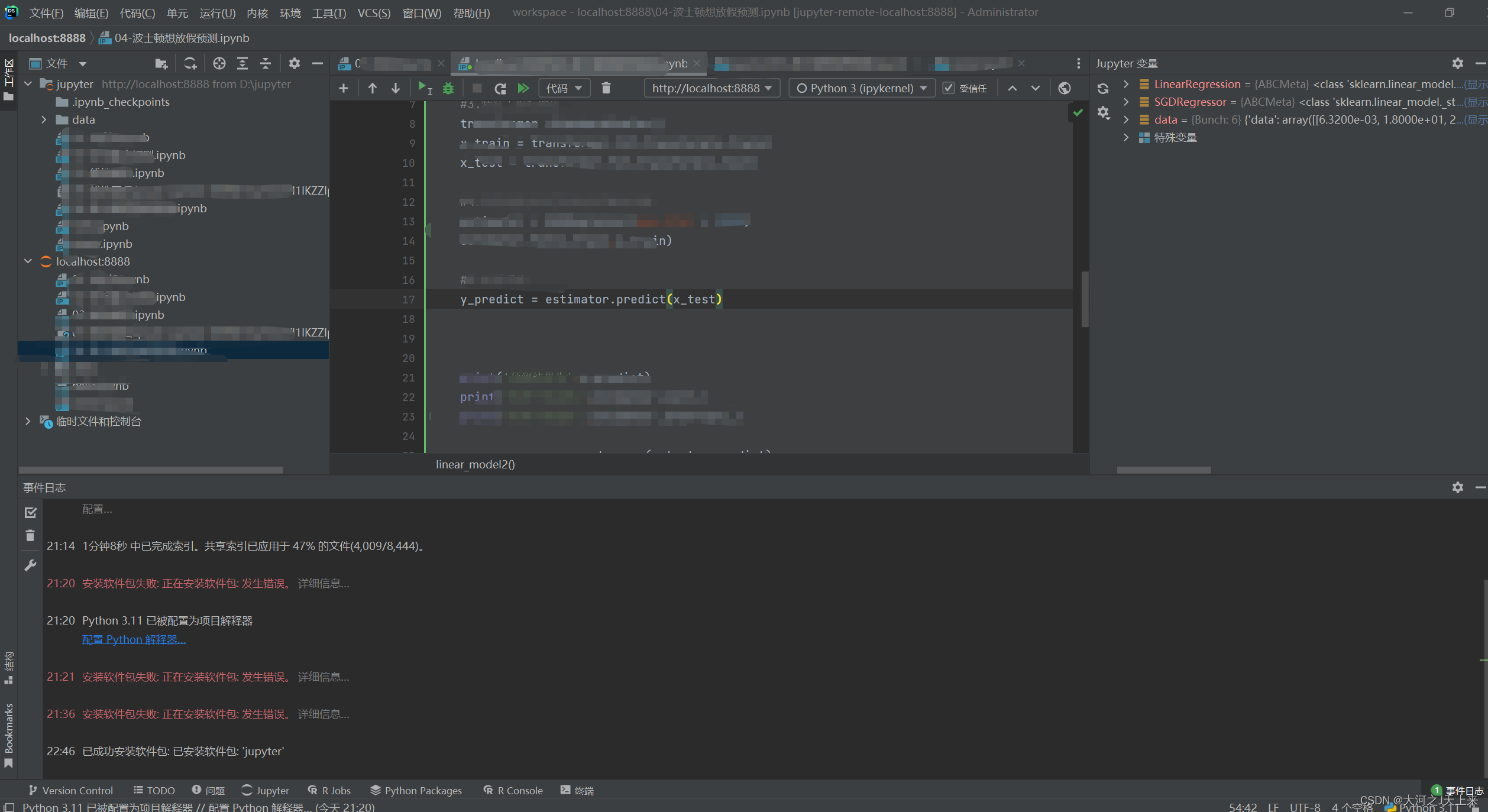Run all cells below with fast-forward icon
This screenshot has width=1488, height=812.
[x=523, y=88]
